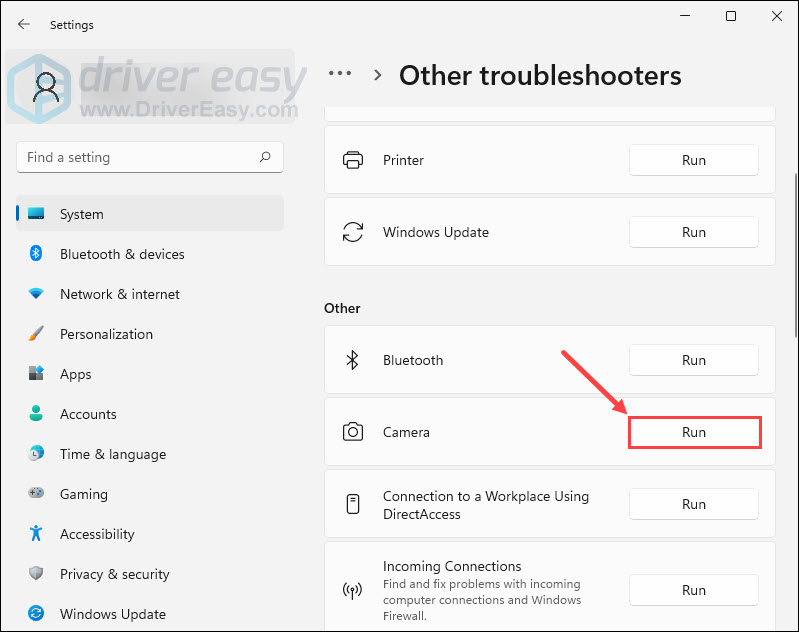This screenshot has height=632, width=799.
Task: Select System in the sidebar
Action: point(81,214)
